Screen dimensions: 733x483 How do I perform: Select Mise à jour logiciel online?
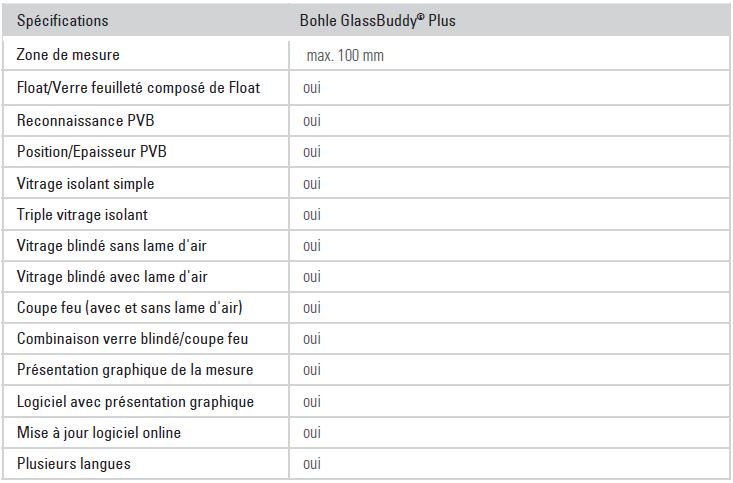99,433
